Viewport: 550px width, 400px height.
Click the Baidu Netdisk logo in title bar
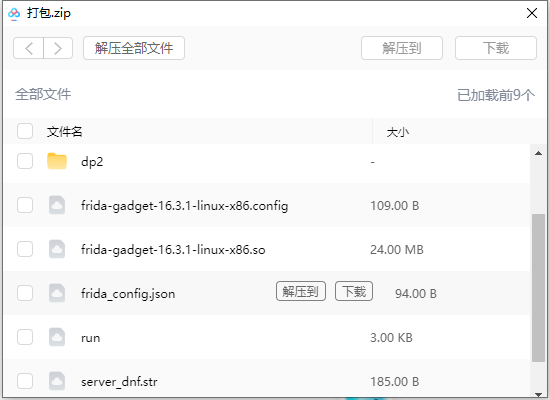click(x=14, y=14)
